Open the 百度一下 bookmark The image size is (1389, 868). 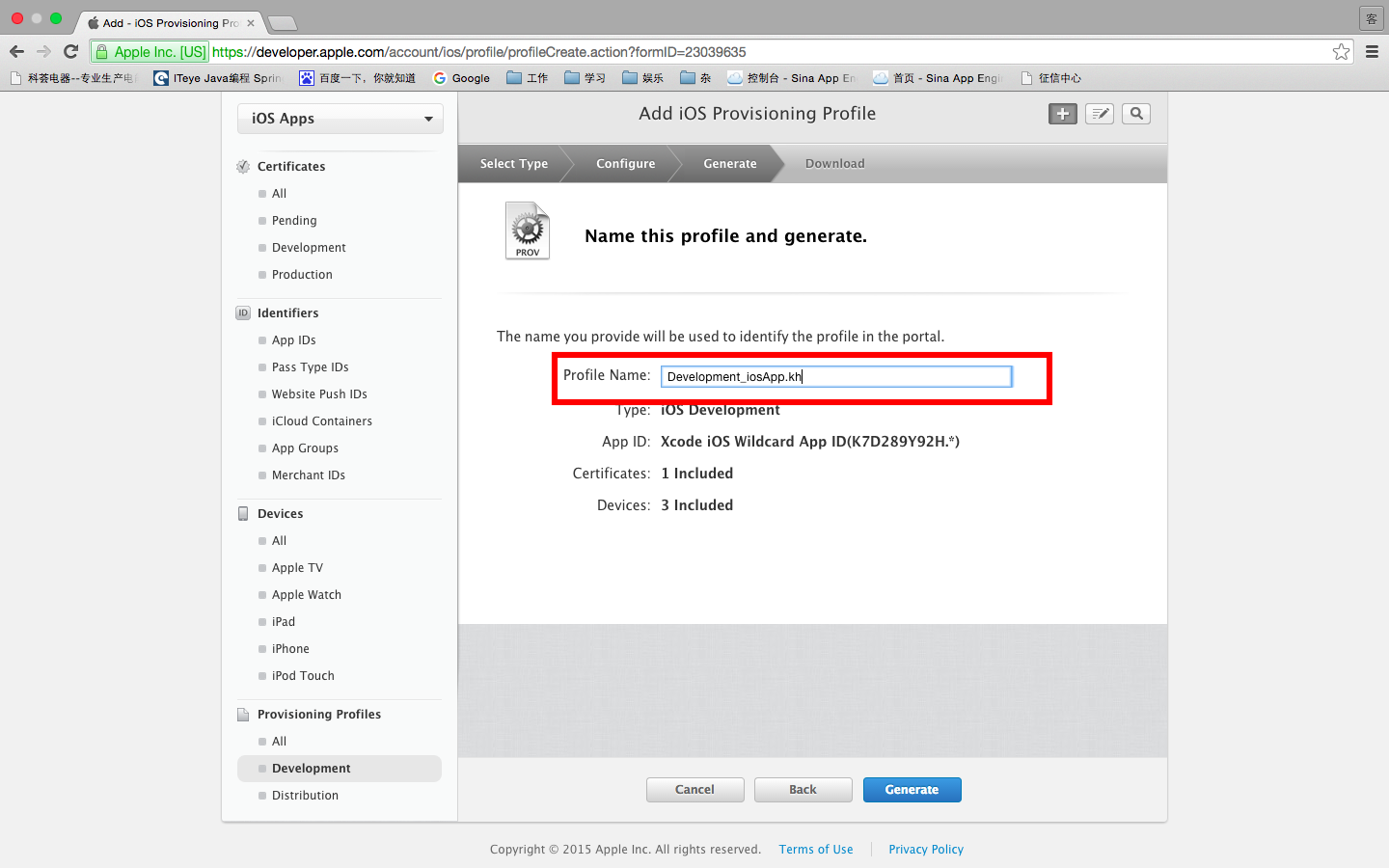pos(357,78)
